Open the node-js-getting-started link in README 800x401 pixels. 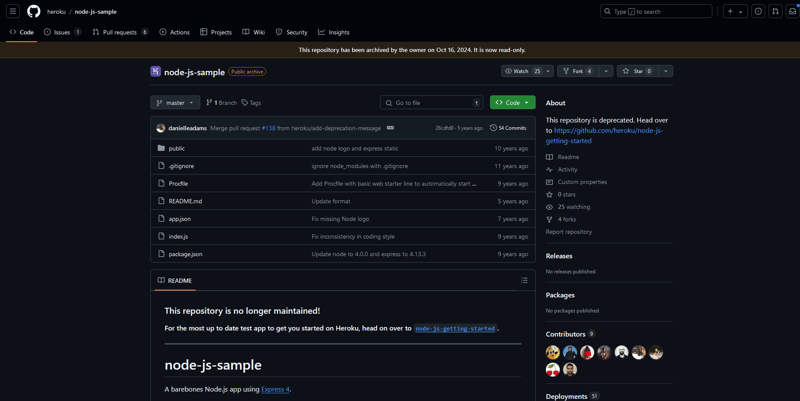(455, 328)
